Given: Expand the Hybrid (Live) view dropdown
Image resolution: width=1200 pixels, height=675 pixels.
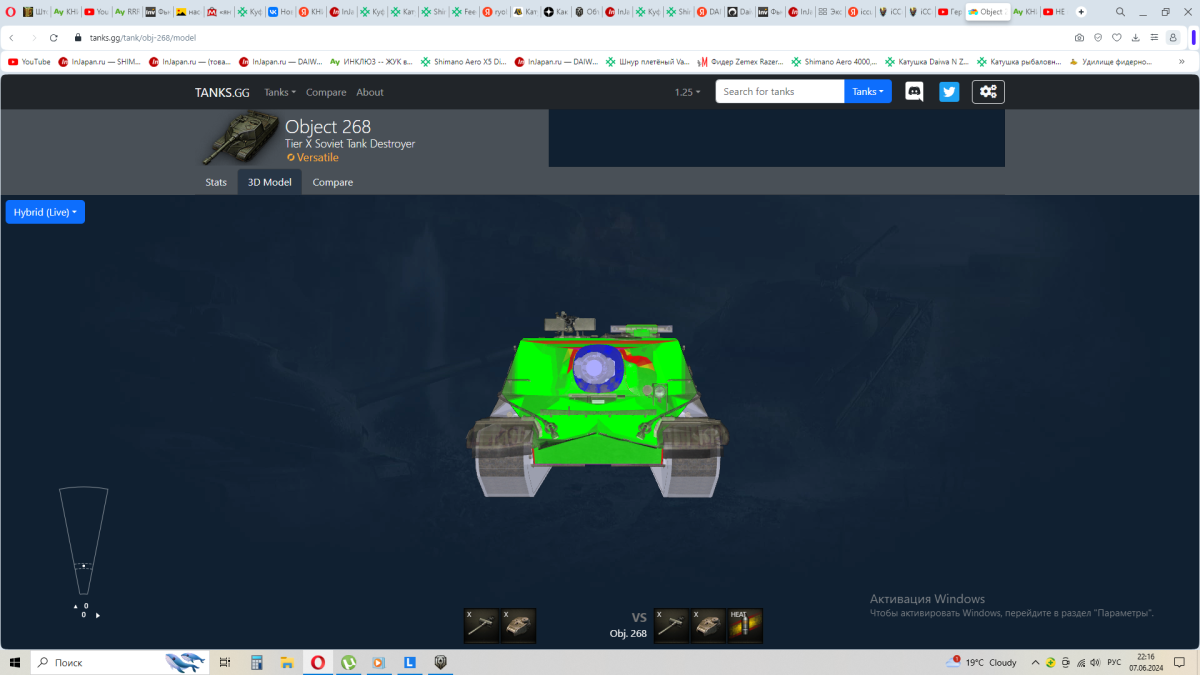Looking at the screenshot, I should (x=45, y=212).
